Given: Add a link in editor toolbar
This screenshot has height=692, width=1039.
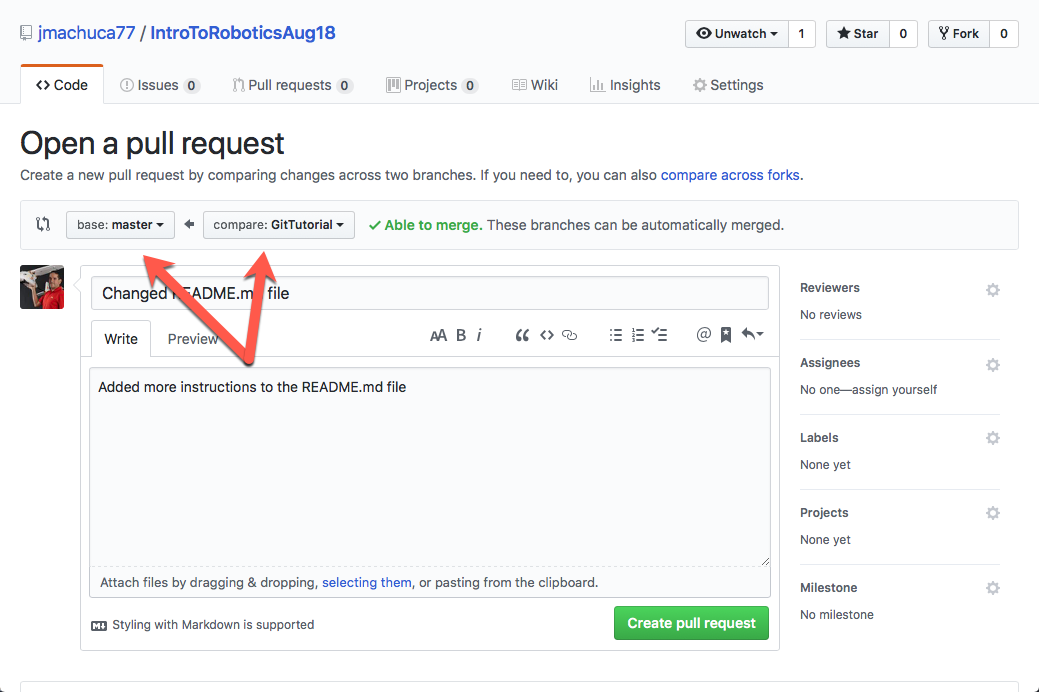Looking at the screenshot, I should pyautogui.click(x=570, y=335).
